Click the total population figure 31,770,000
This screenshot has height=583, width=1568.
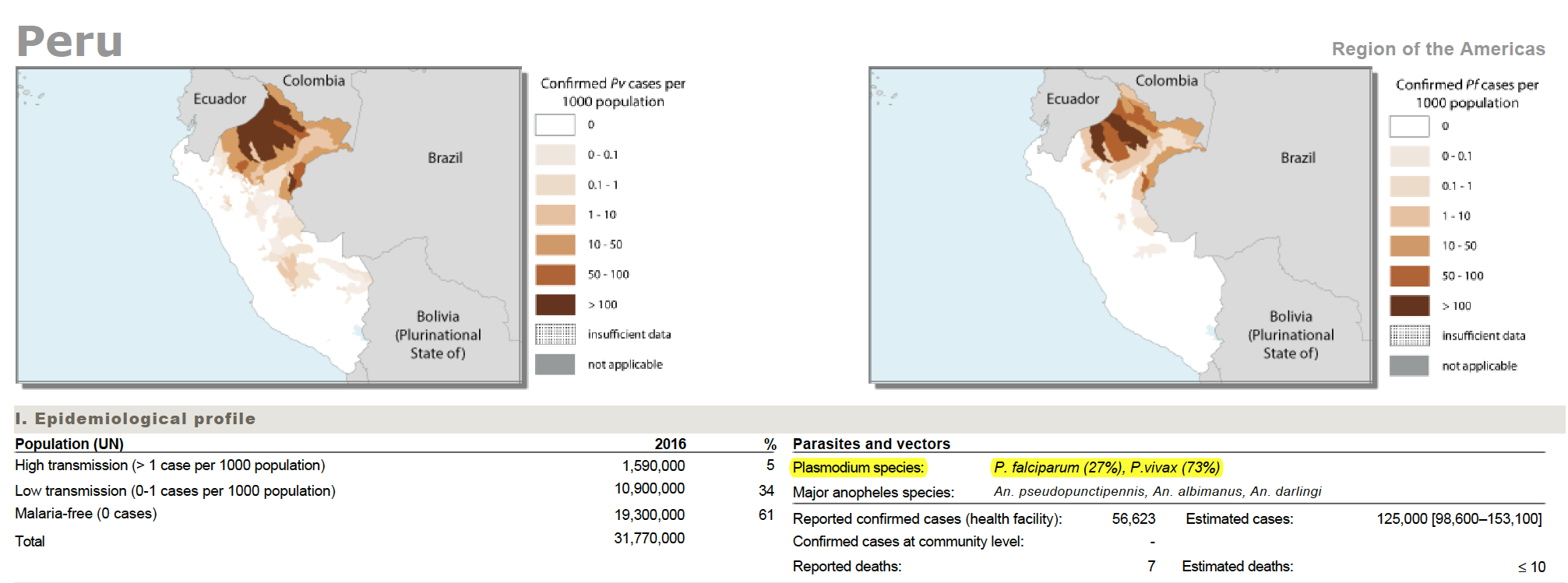[649, 538]
